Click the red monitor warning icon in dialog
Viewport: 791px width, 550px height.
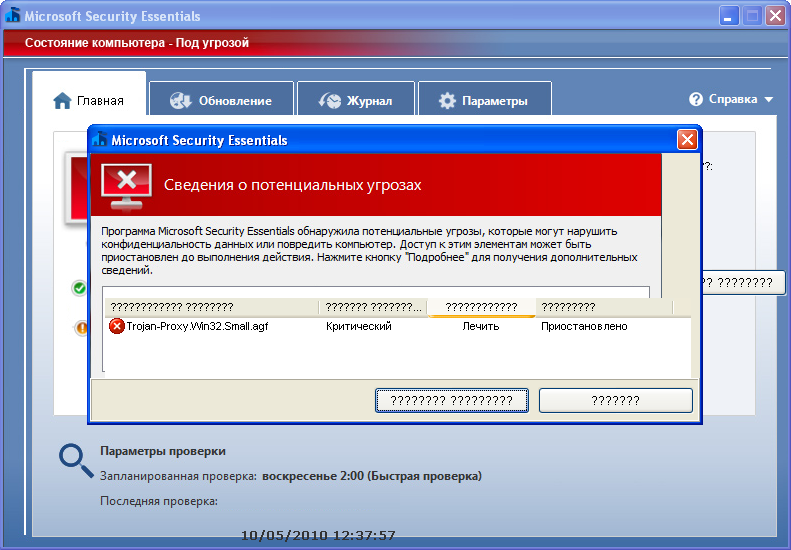pos(127,184)
